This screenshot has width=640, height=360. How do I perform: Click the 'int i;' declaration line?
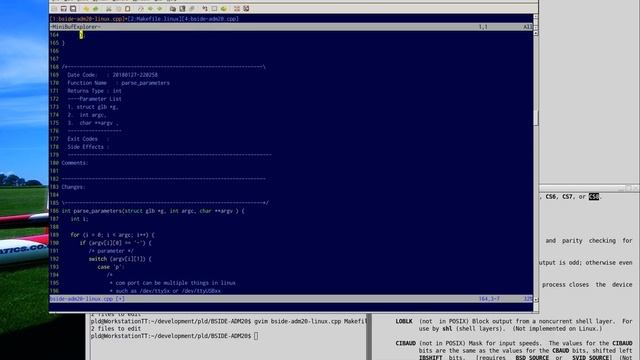coord(79,219)
